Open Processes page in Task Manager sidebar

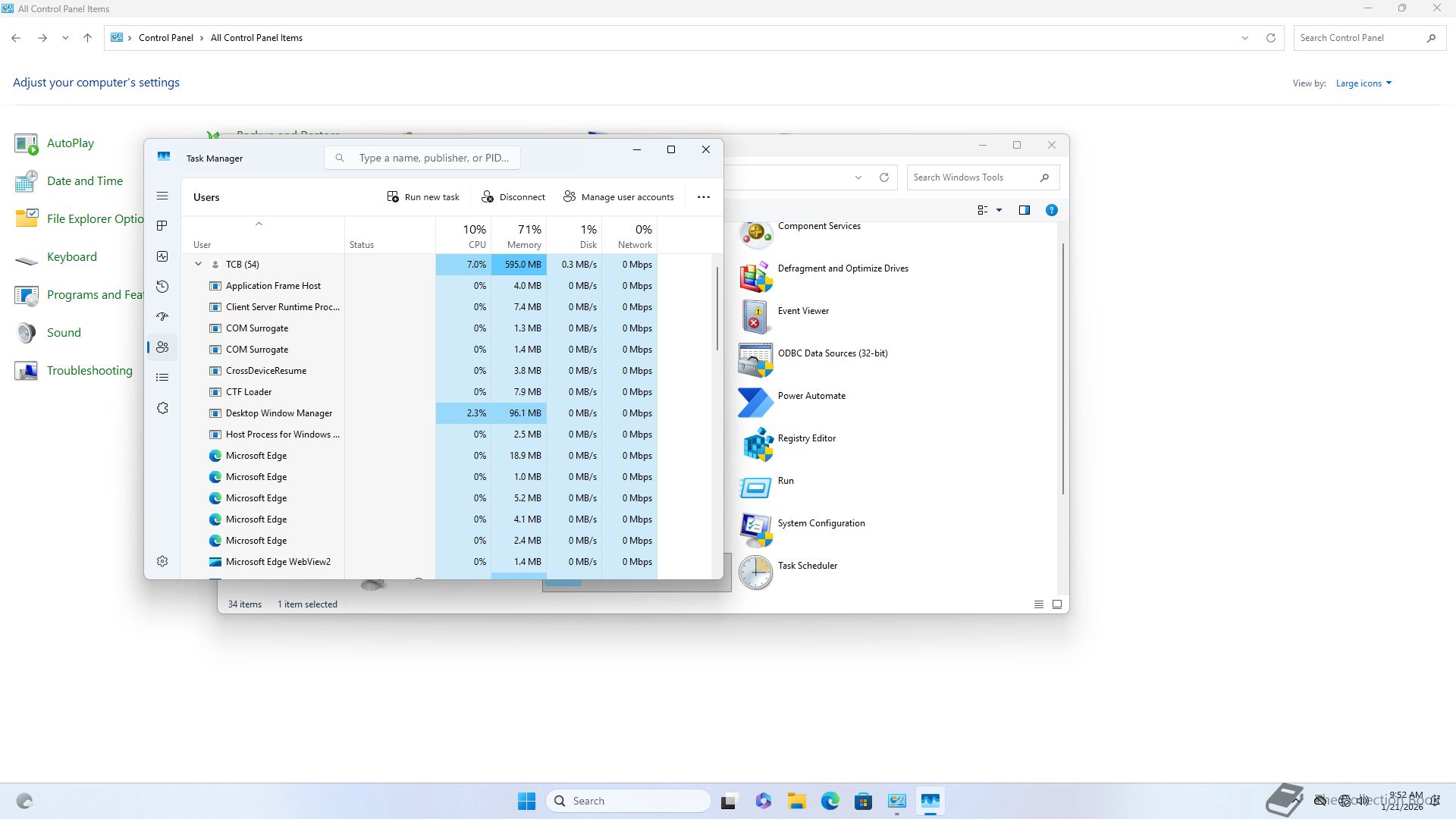coord(162,226)
